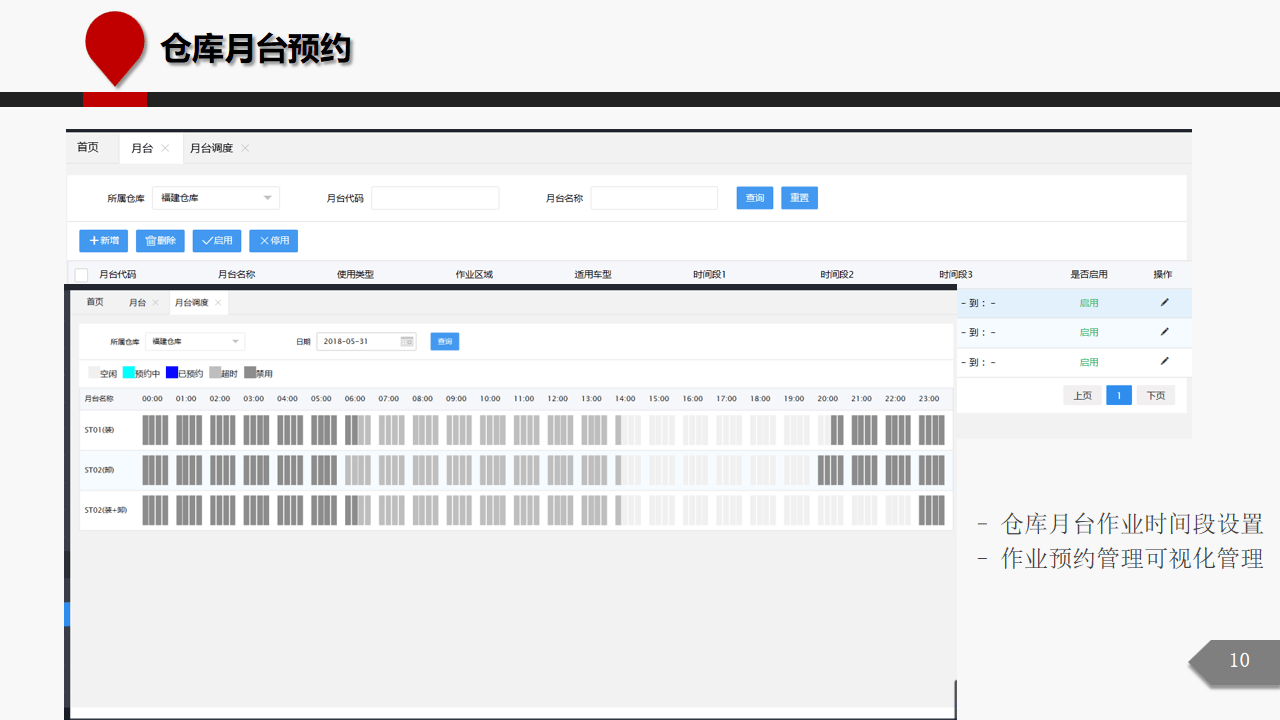Image resolution: width=1280 pixels, height=720 pixels.
Task: Go to previous page with 上页
Action: pos(1082,395)
